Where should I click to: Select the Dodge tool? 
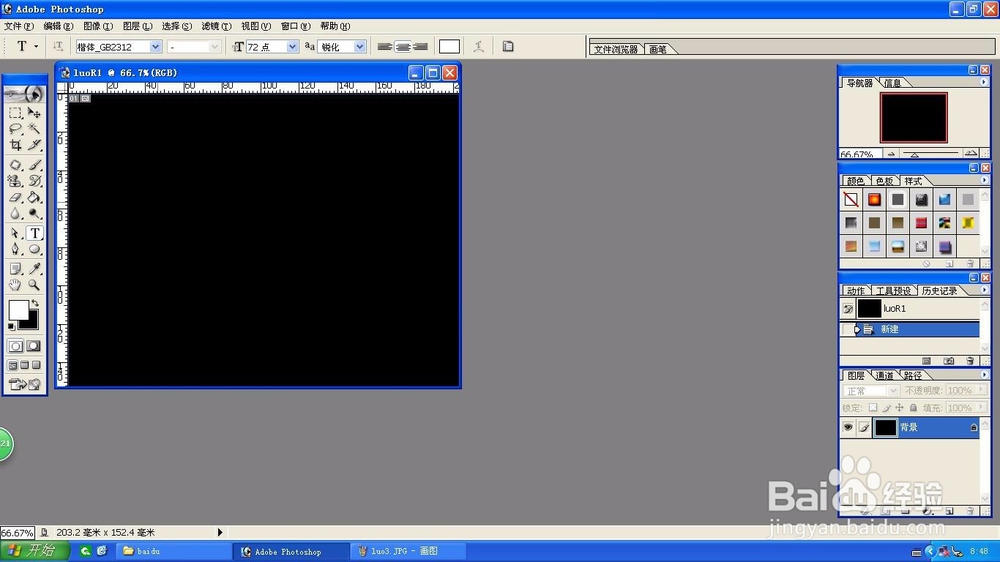[x=34, y=213]
